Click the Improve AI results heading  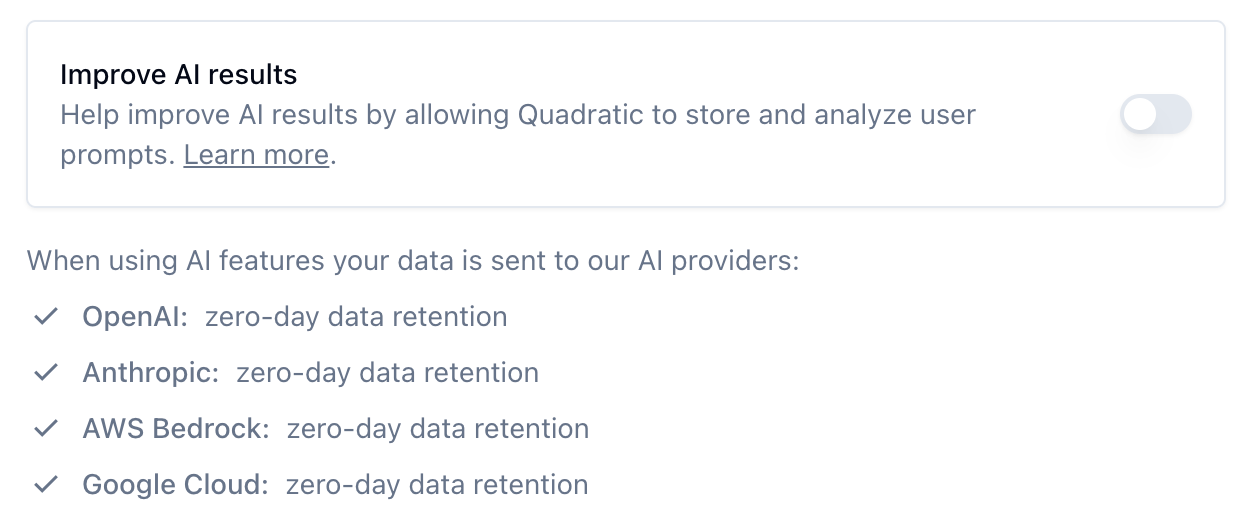179,75
